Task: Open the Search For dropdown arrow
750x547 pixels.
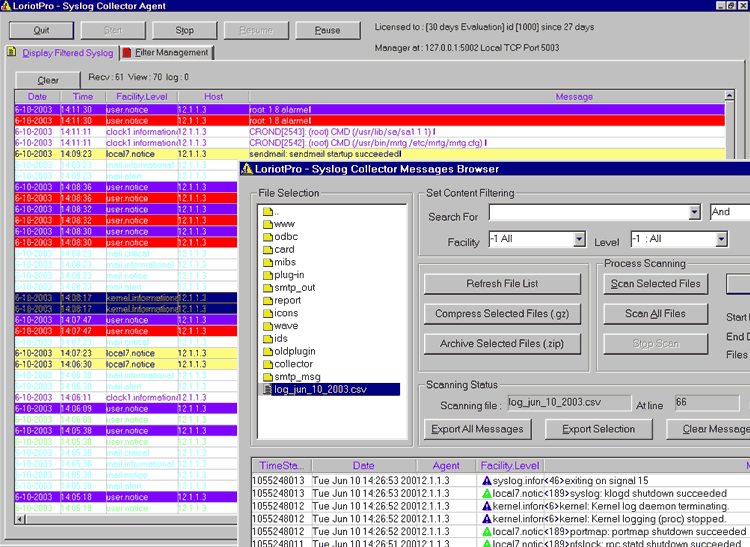Action: [695, 213]
